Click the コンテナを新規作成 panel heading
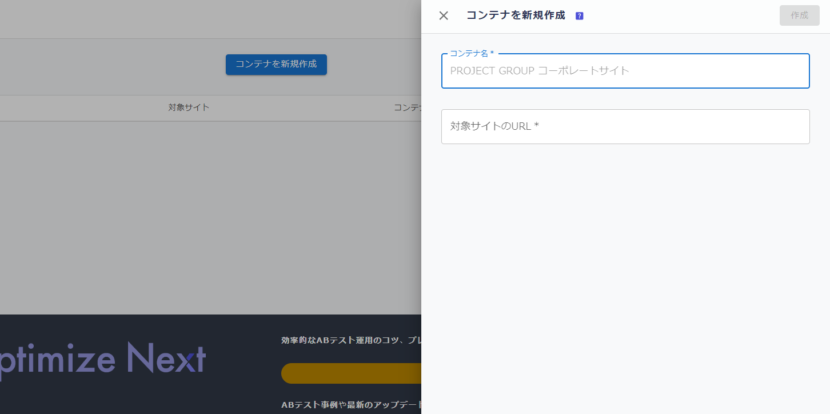This screenshot has height=414, width=830. (x=515, y=16)
